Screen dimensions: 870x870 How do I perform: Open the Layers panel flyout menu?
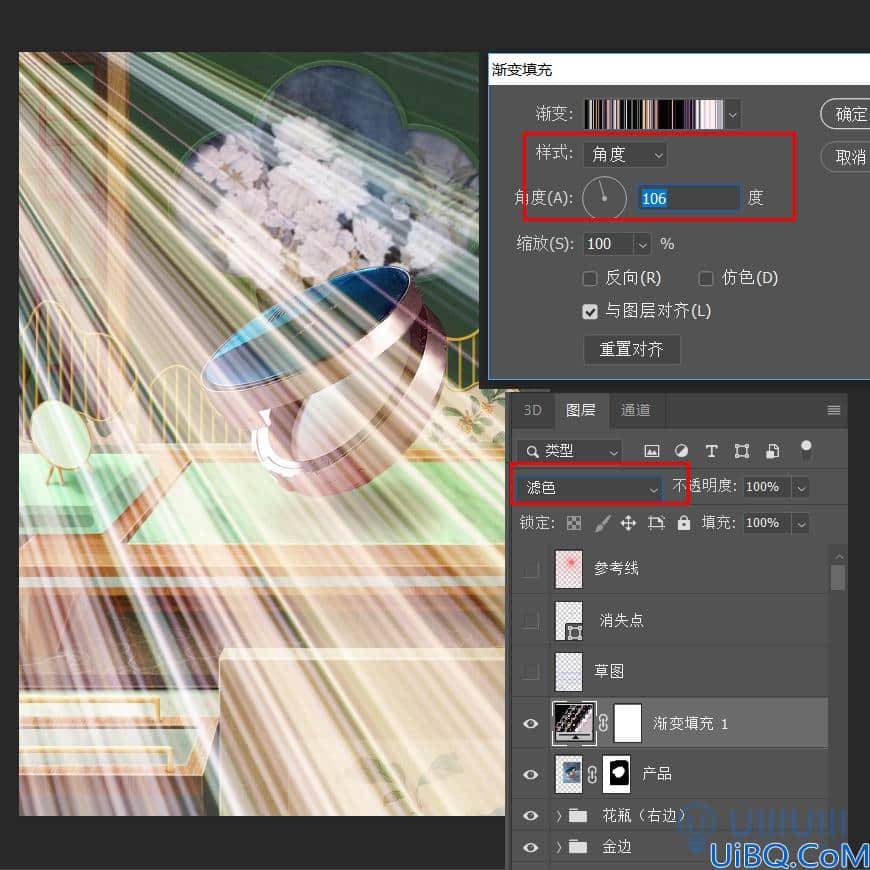tap(833, 410)
